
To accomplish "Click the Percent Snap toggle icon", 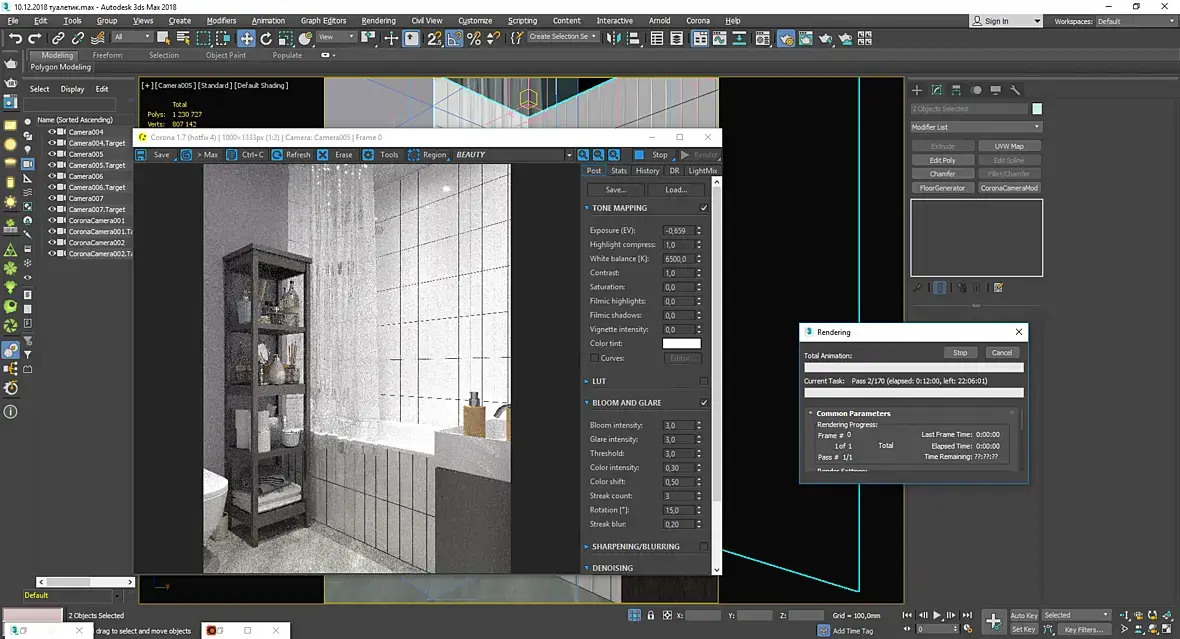I will (474, 38).
